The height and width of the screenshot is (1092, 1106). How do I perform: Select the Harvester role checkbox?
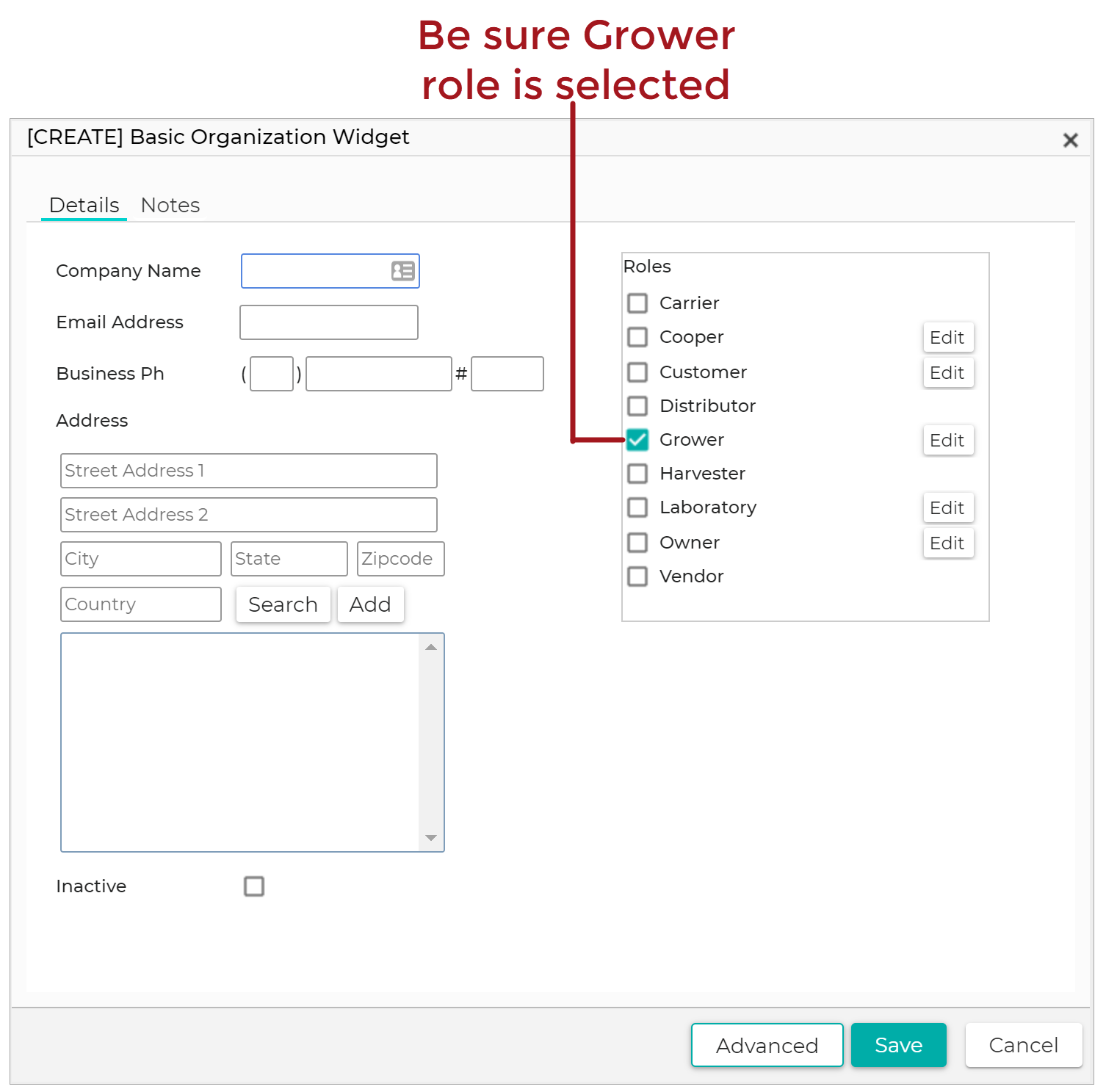tap(637, 474)
